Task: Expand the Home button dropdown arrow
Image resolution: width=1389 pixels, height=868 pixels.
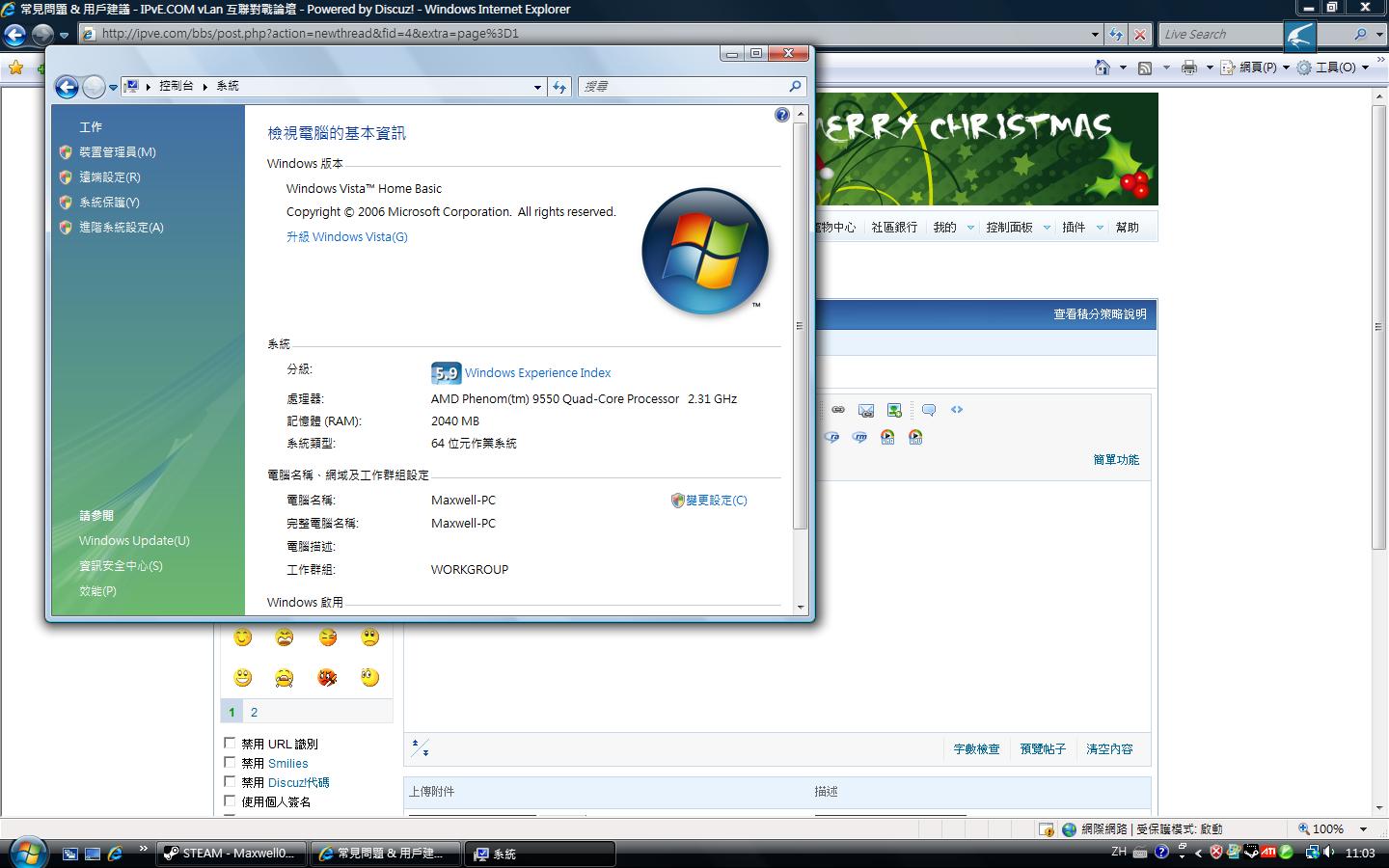Action: [x=1123, y=68]
